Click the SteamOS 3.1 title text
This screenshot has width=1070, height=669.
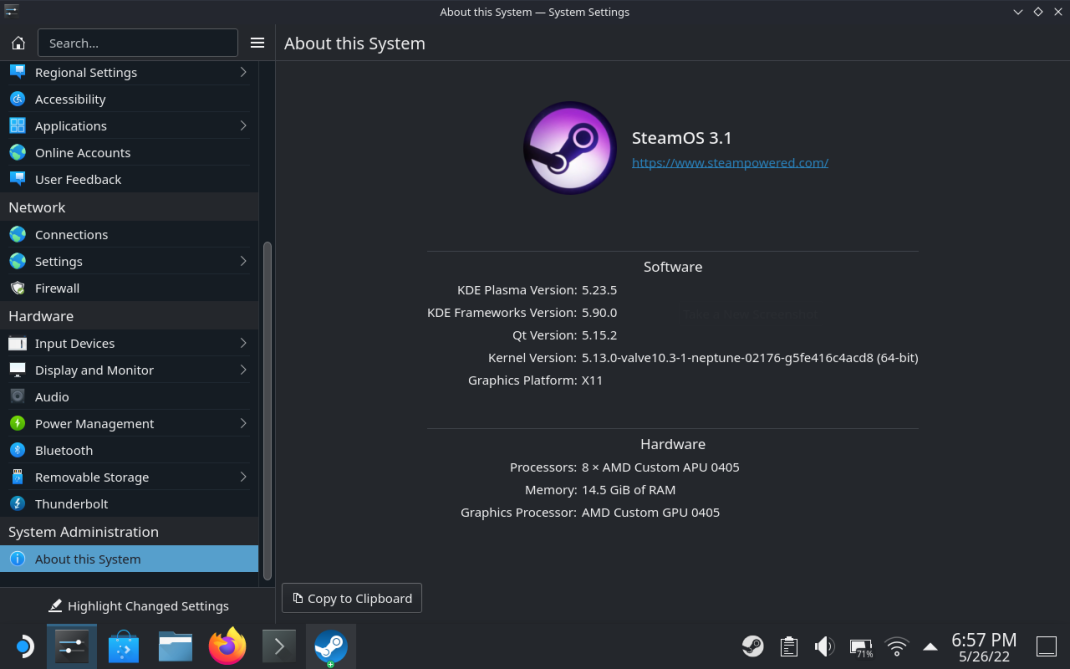(682, 138)
